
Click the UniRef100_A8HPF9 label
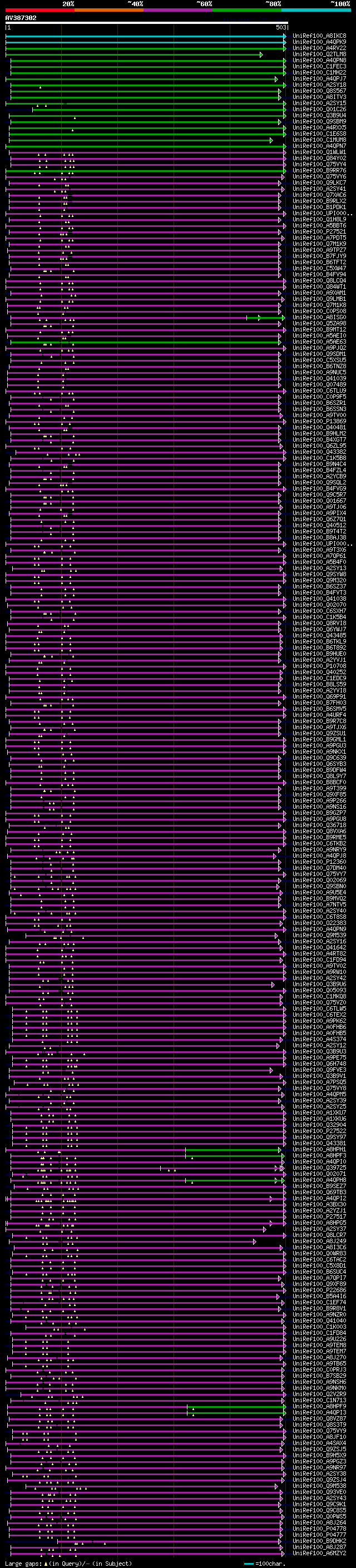point(319,1407)
